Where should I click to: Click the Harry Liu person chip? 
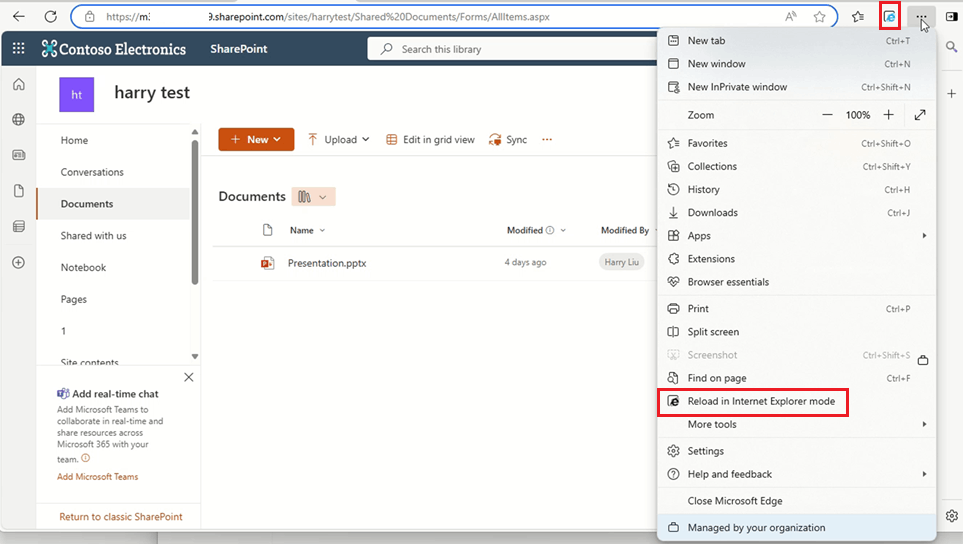pos(622,262)
